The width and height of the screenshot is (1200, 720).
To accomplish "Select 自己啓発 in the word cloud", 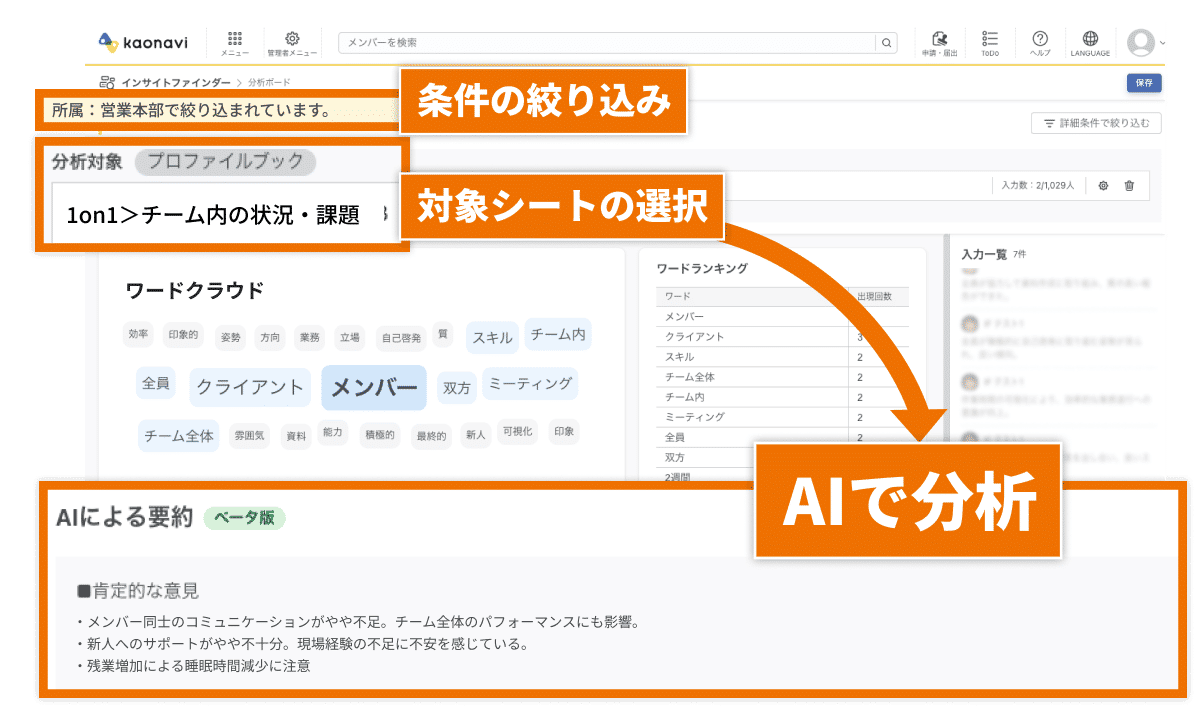I will tap(400, 337).
